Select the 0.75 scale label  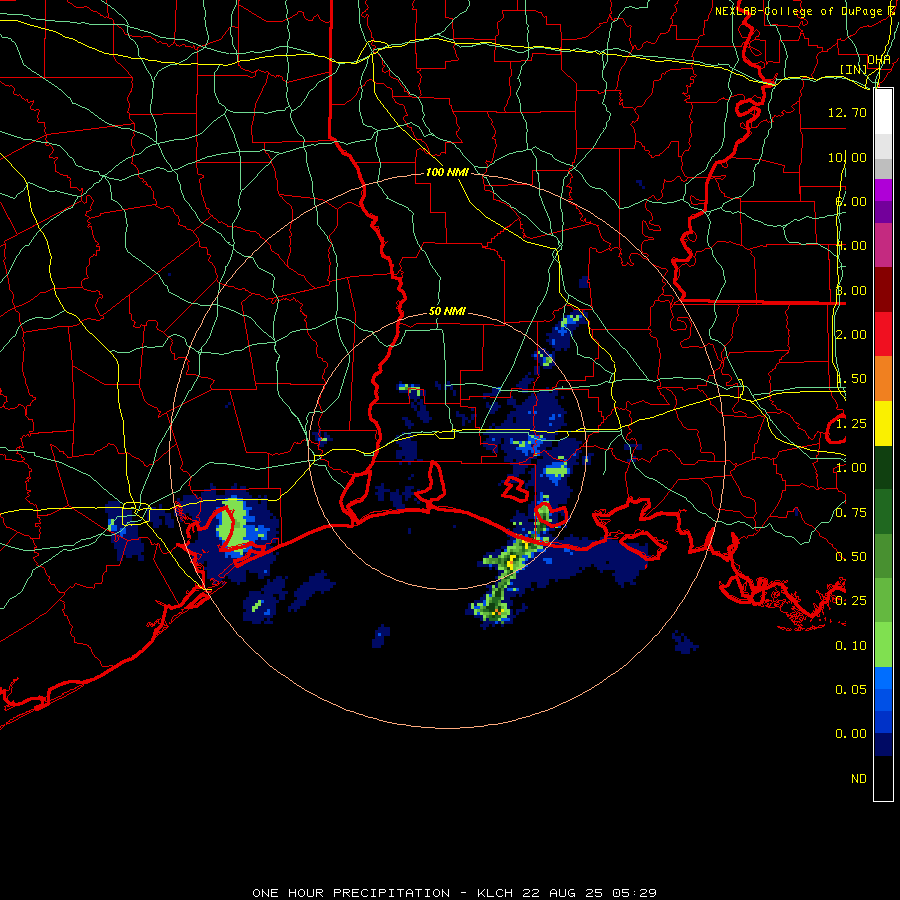pos(851,513)
